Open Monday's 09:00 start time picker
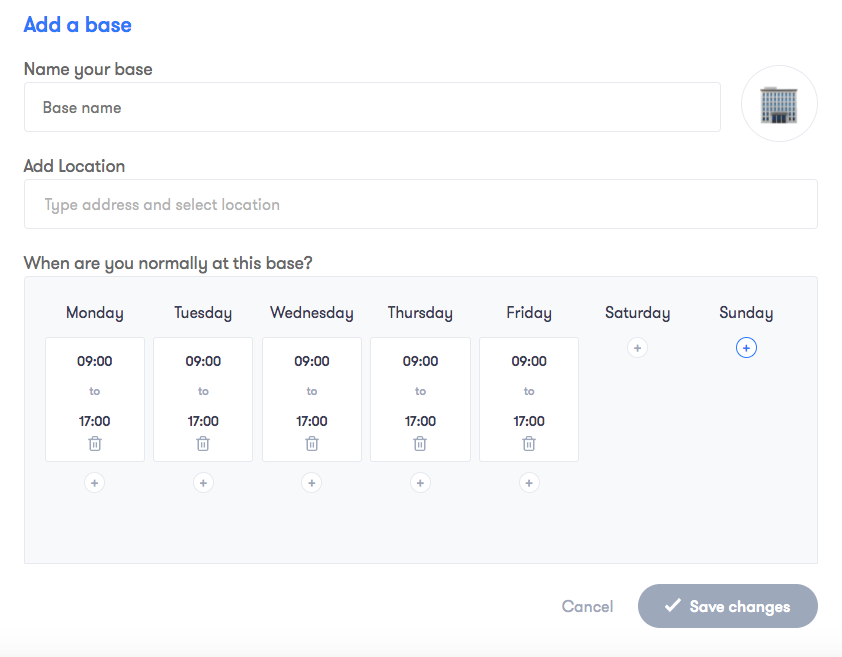The image size is (842, 657). click(x=95, y=361)
